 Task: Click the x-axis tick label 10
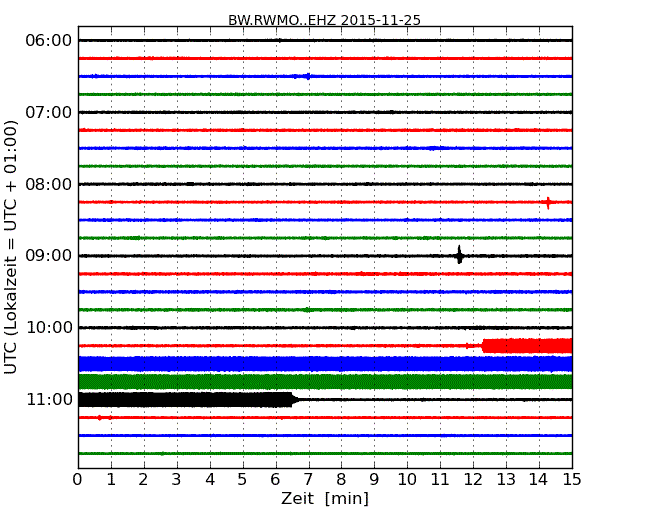[x=407, y=479]
